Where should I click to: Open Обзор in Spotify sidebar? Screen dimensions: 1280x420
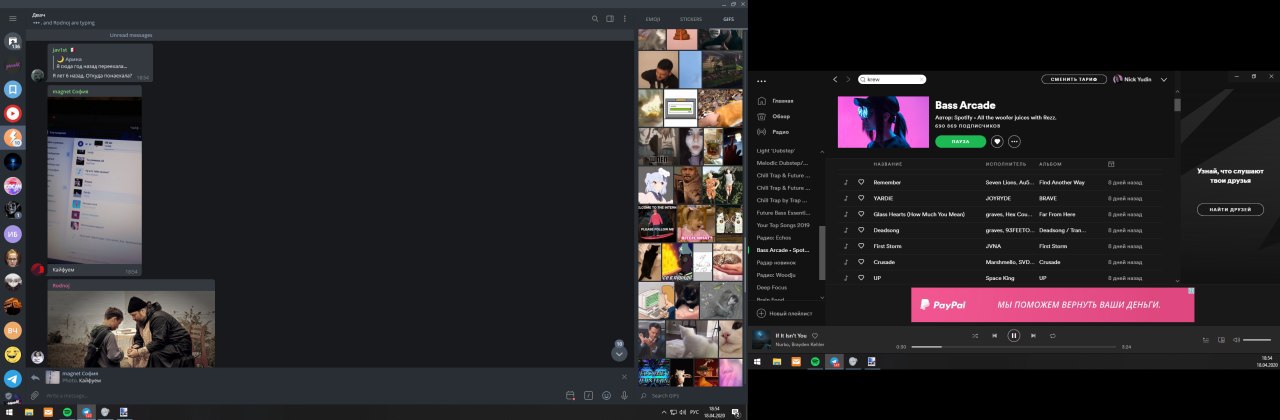tap(780, 116)
